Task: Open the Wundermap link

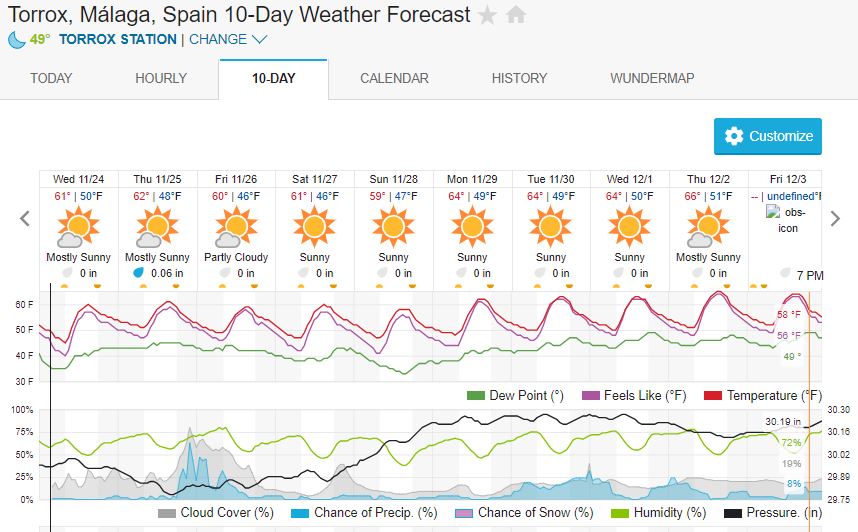Action: coord(652,78)
